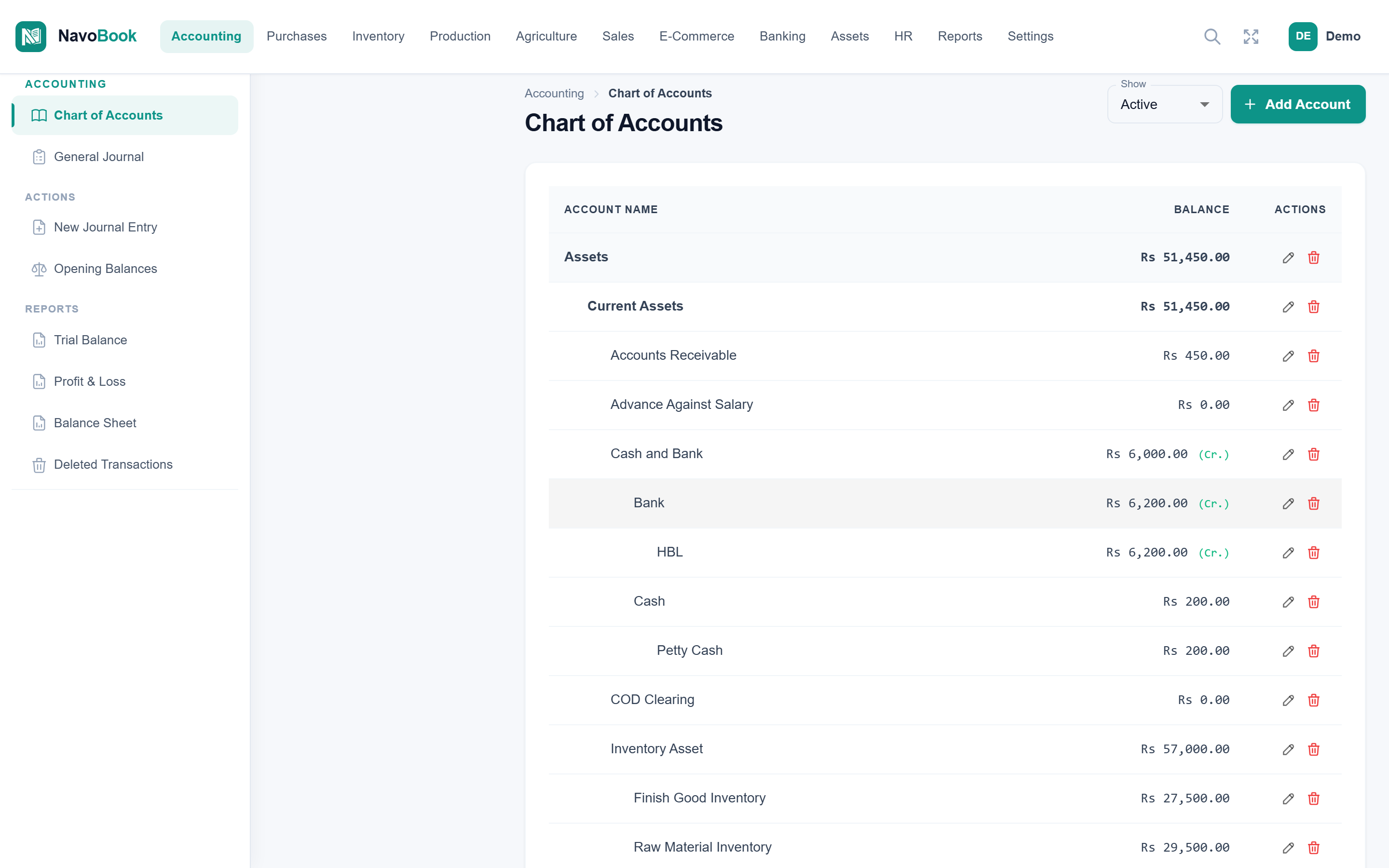
Task: Delete the Cash account row
Action: [x=1313, y=602]
